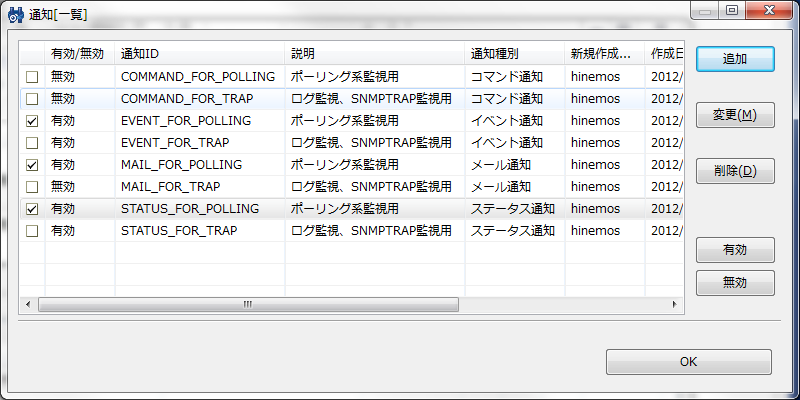Uncheck the EVENT_FOR_POLLING checkbox
The width and height of the screenshot is (800, 400).
[x=32, y=121]
